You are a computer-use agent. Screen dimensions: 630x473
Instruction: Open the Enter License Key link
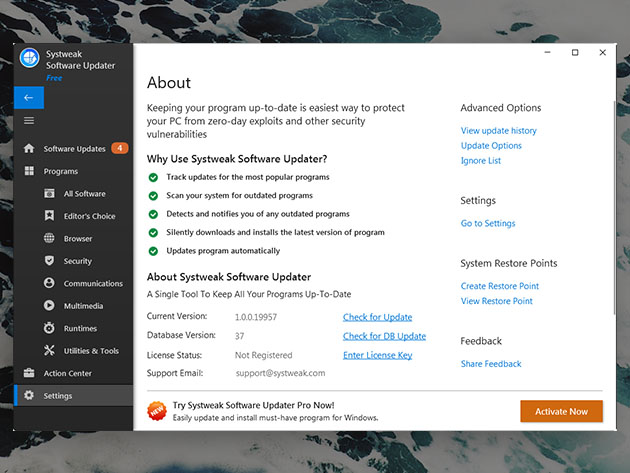377,355
